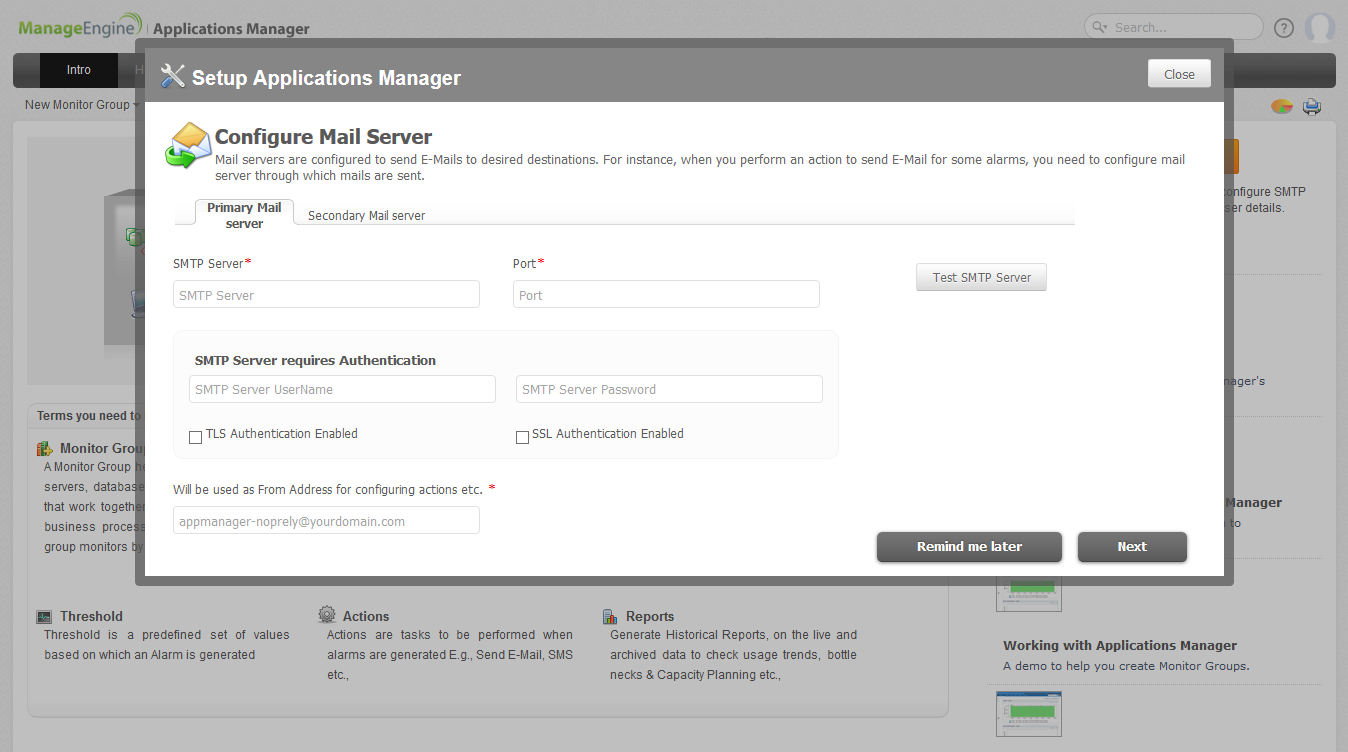Click the 'SMTP Server requires Authentication' label

pos(315,360)
